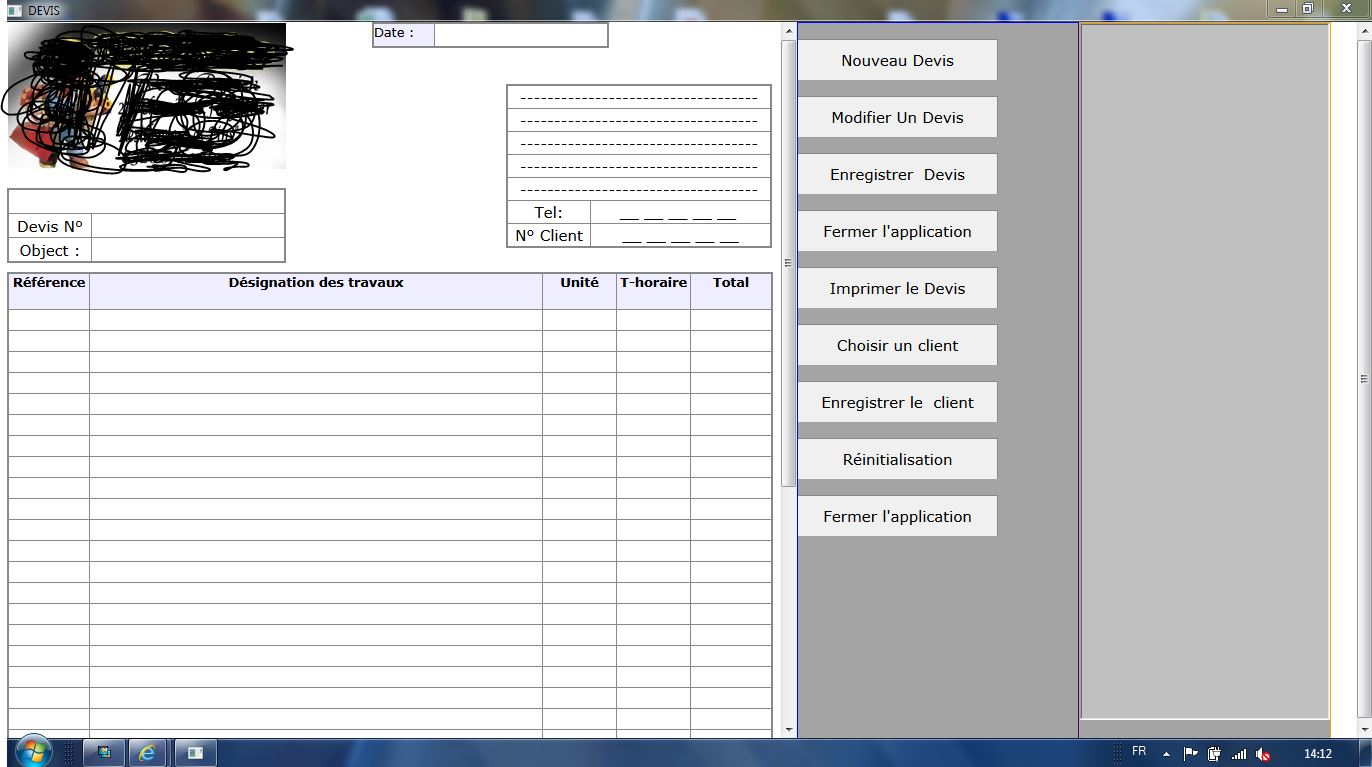Click the first pinned taskbar icon beside Start

point(104,753)
